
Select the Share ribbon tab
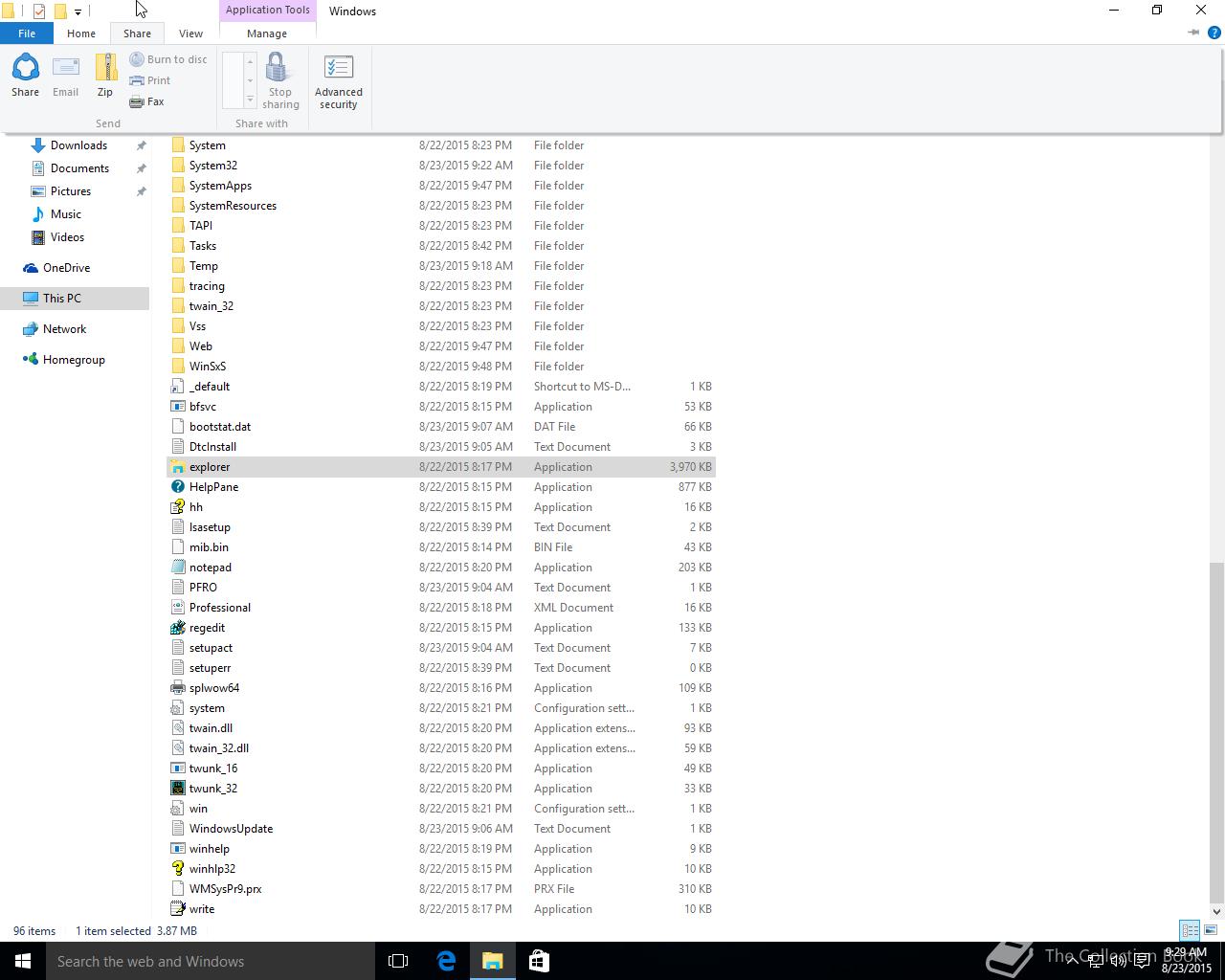point(137,33)
